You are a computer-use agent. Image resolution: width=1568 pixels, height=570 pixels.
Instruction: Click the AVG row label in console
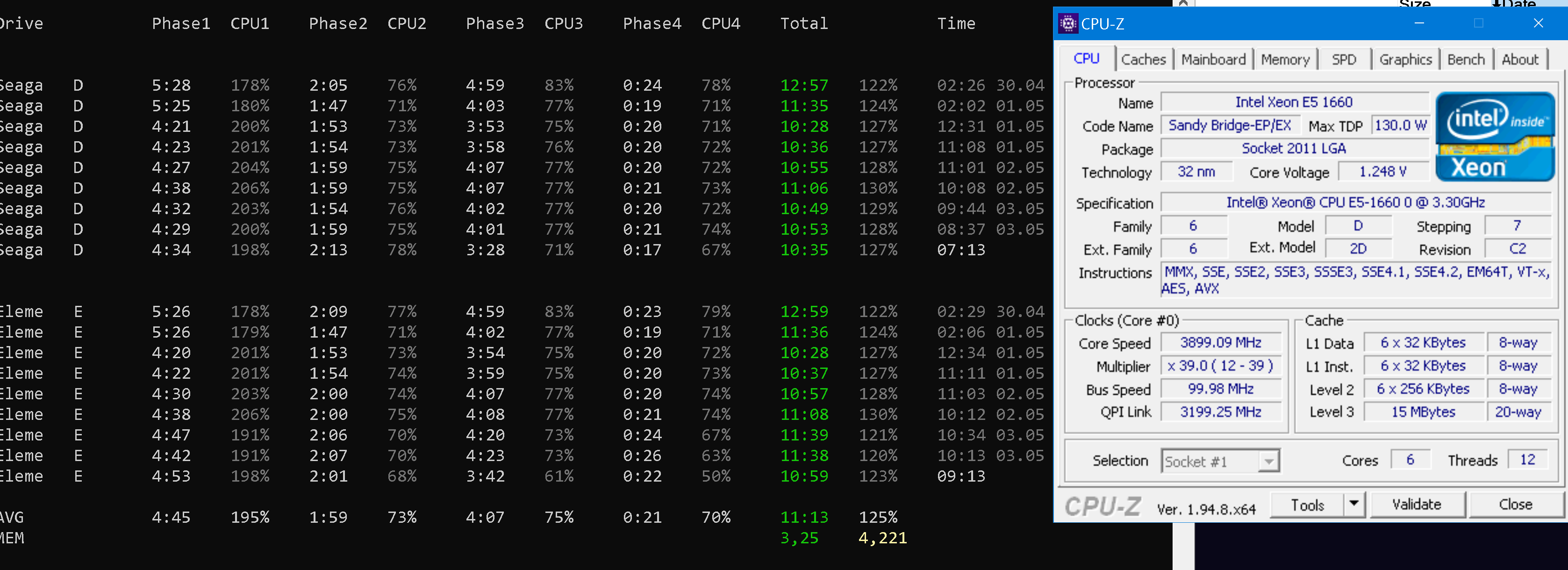12,518
